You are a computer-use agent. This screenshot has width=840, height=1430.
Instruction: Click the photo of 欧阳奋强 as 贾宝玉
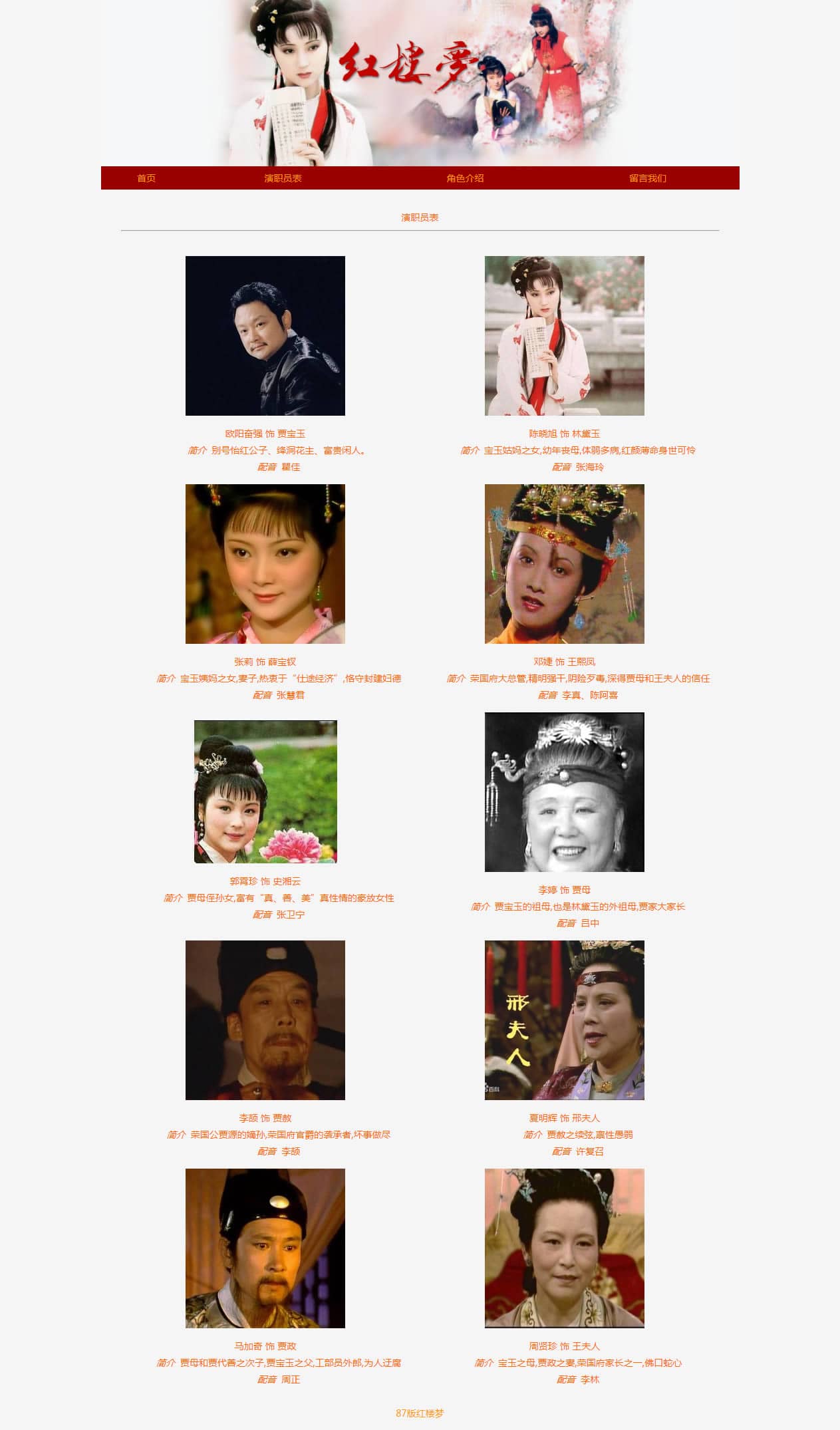coord(265,336)
